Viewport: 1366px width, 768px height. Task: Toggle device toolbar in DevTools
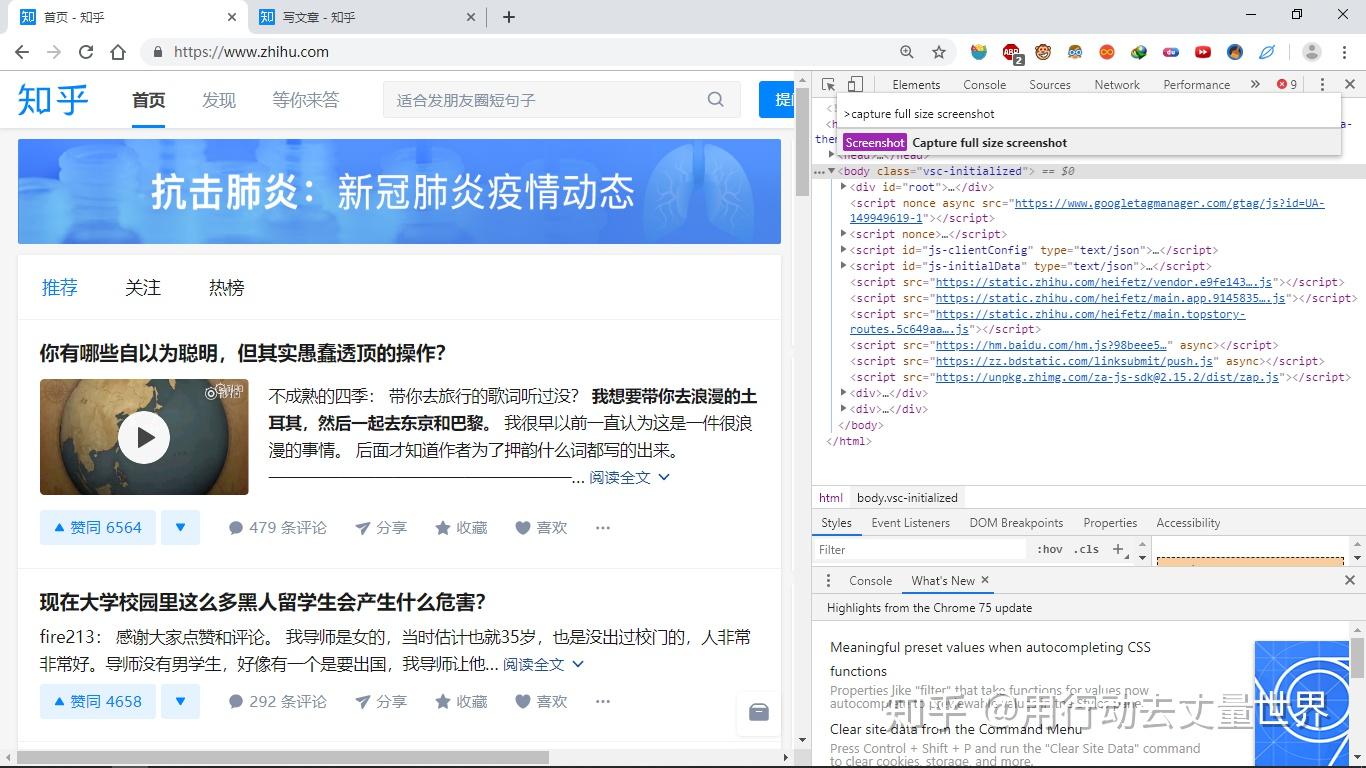tap(855, 84)
